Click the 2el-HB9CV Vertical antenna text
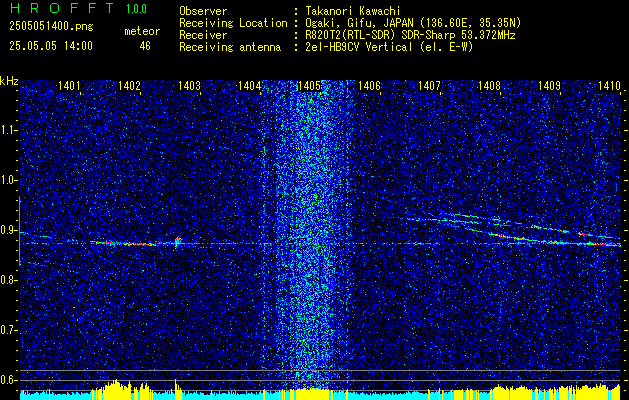Image resolution: width=629 pixels, height=400 pixels. [x=389, y=47]
